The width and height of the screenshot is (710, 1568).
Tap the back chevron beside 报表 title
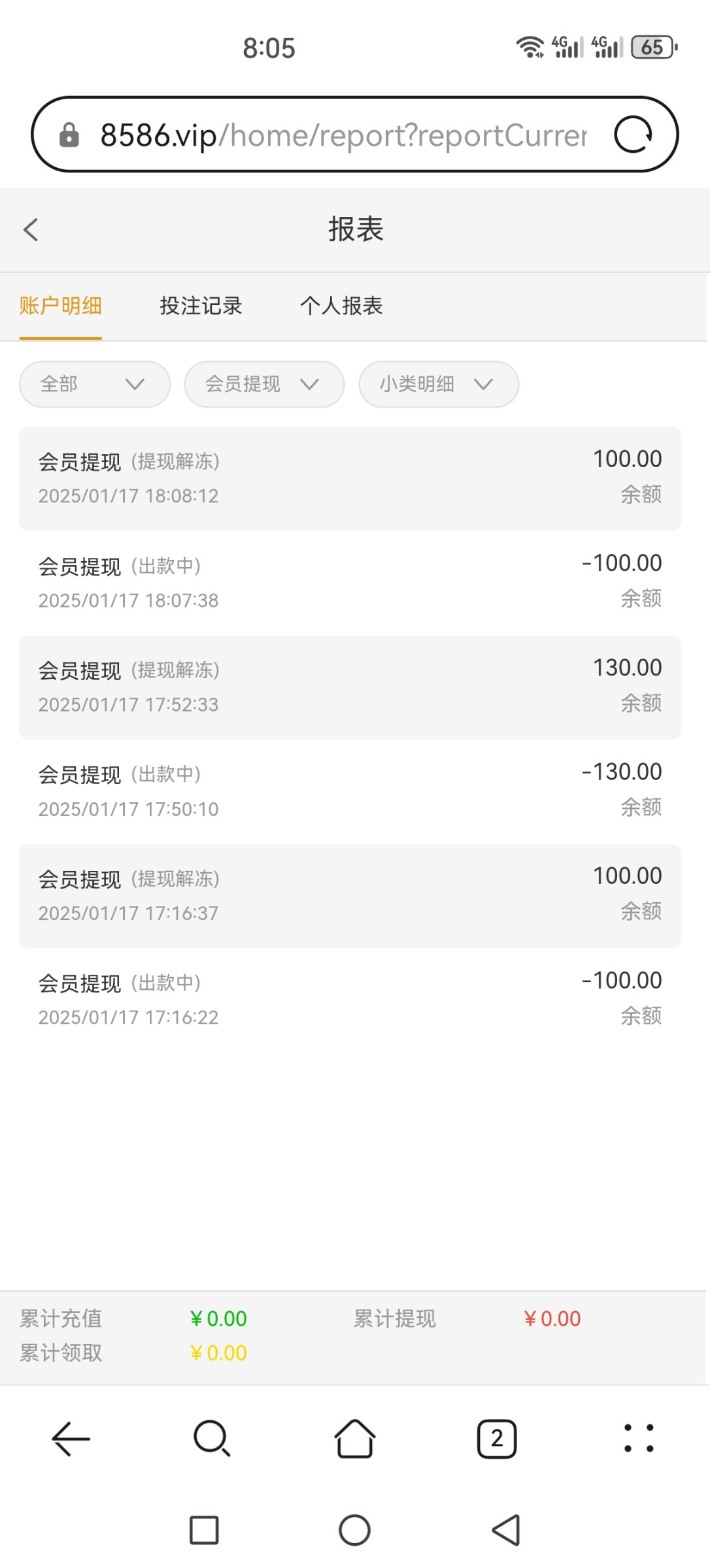tap(31, 229)
